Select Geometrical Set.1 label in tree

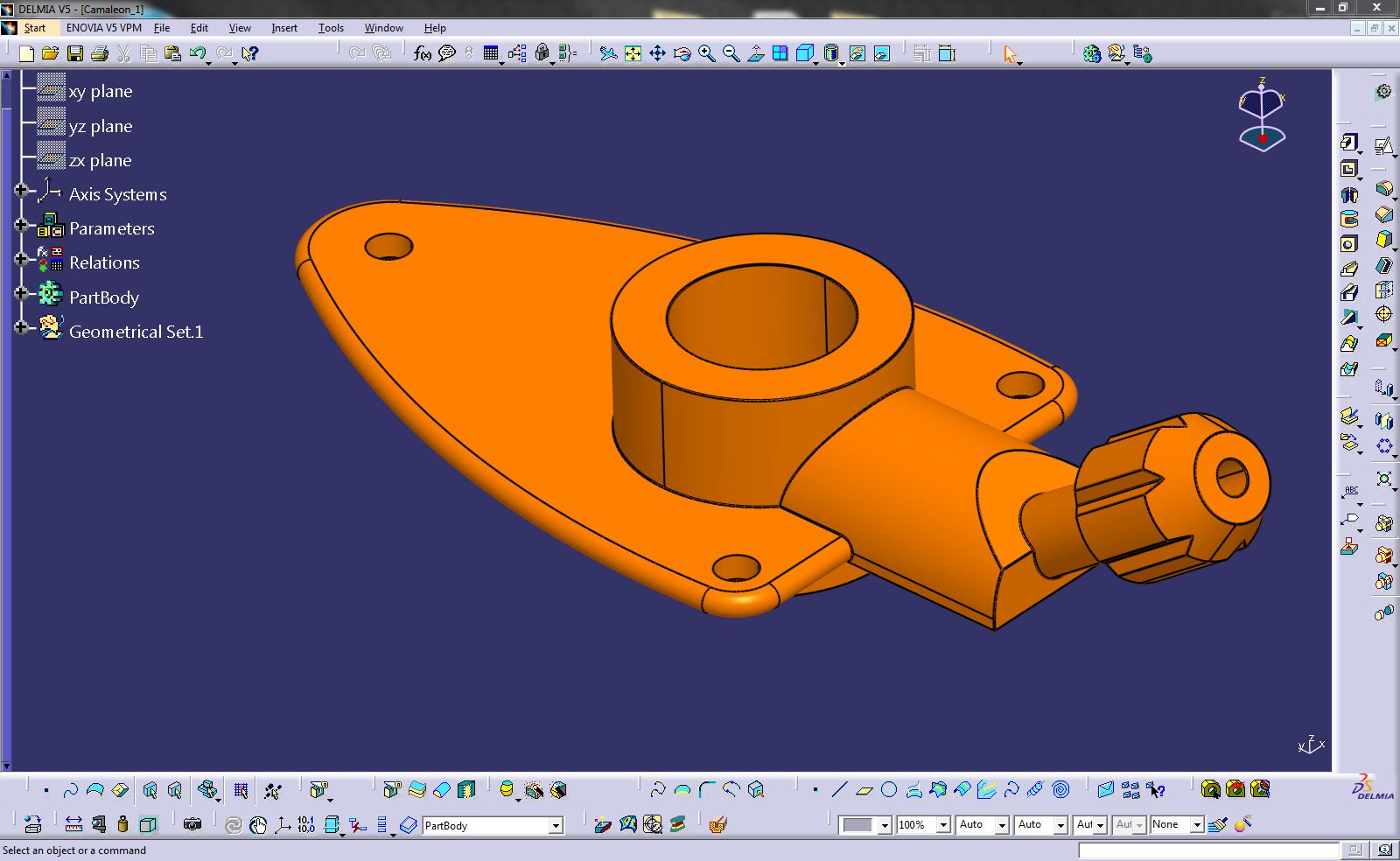136,332
